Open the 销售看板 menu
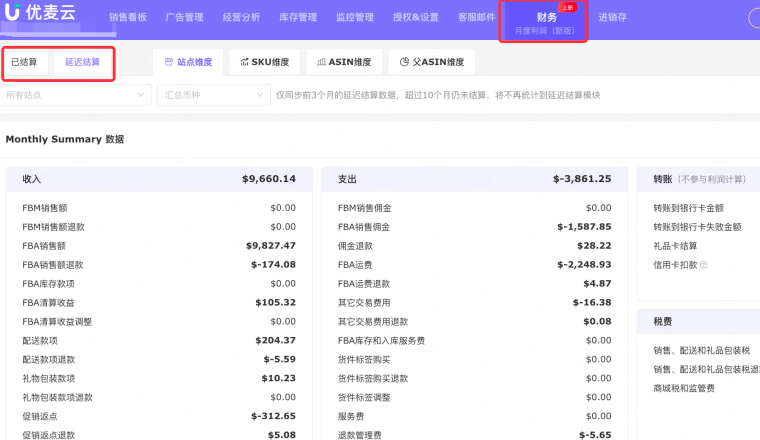 pyautogui.click(x=127, y=17)
